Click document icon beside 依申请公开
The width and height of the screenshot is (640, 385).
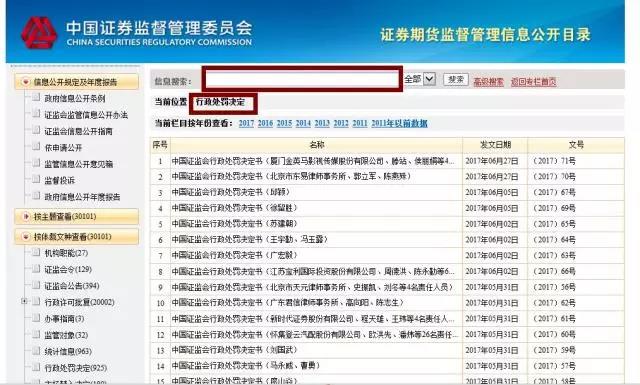(x=36, y=147)
